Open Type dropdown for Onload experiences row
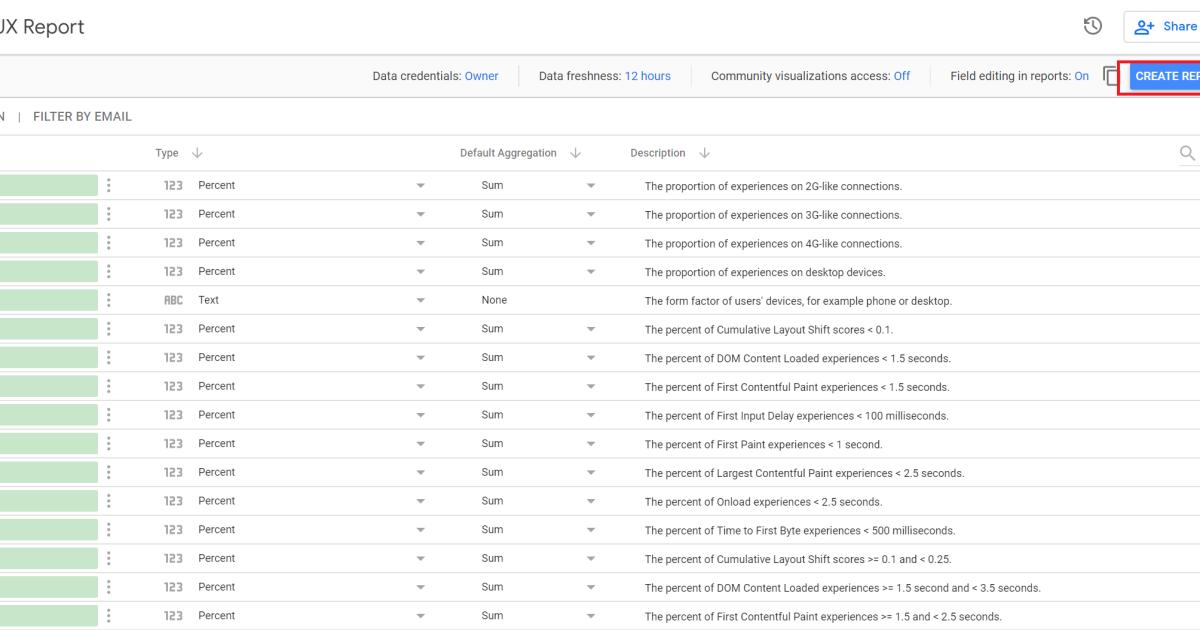Image resolution: width=1200 pixels, height=630 pixels. tap(420, 501)
